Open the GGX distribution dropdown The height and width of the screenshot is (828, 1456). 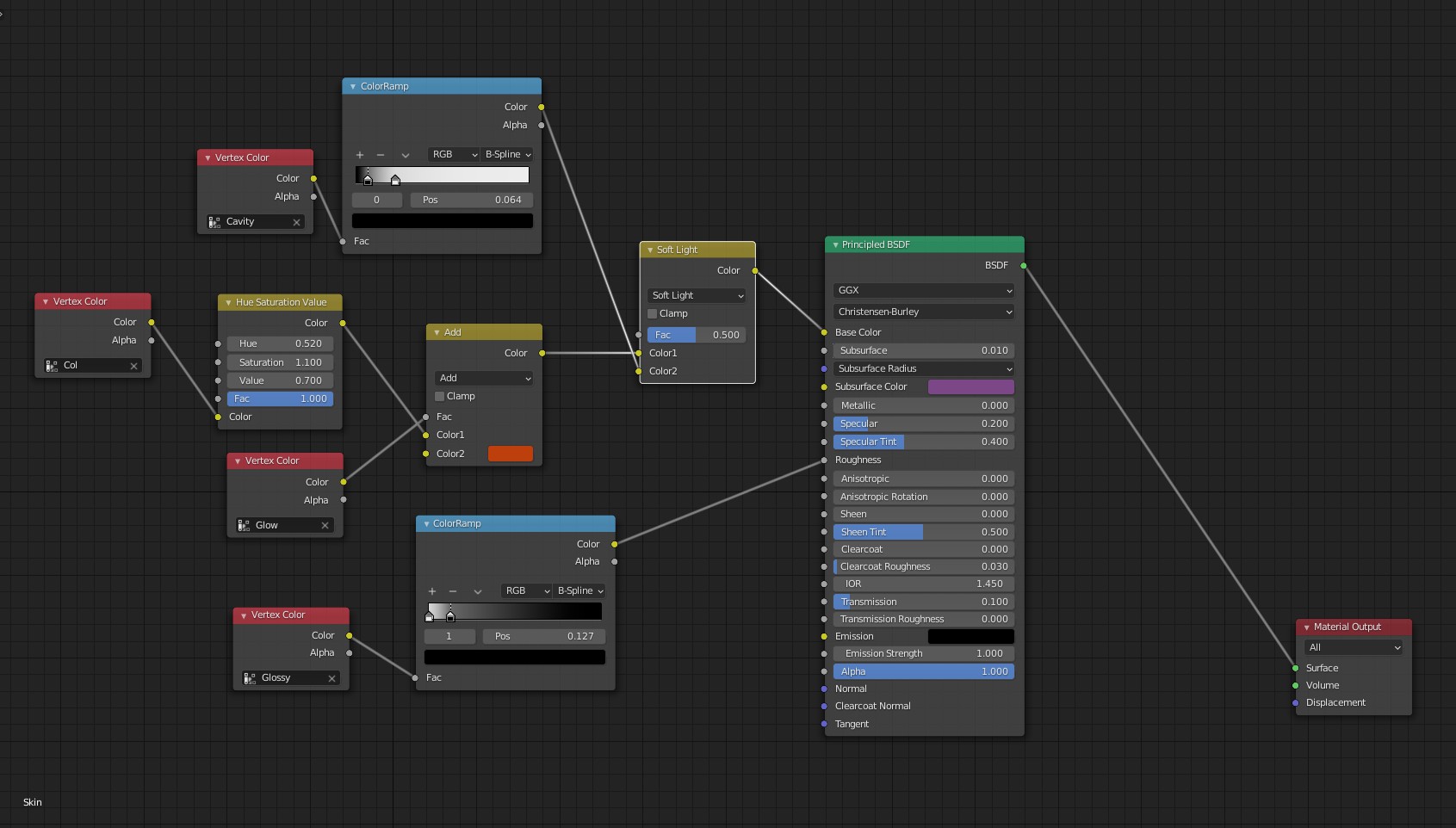[923, 291]
